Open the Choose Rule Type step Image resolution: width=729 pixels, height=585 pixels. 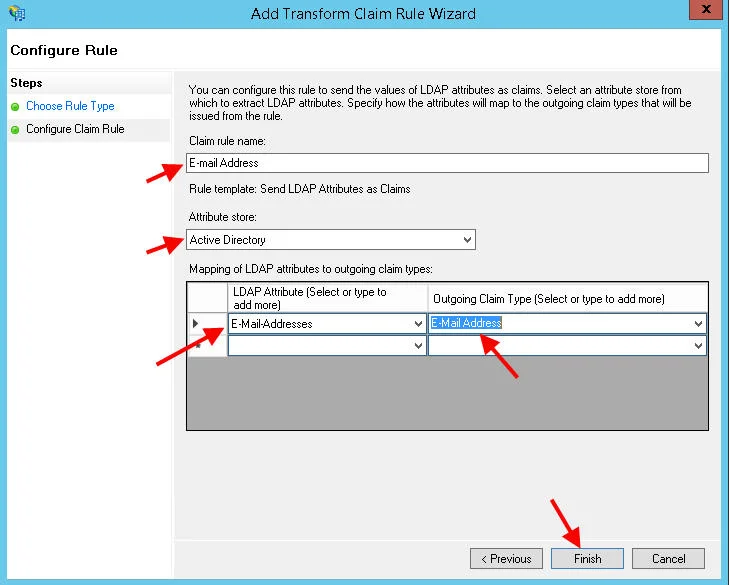70,106
